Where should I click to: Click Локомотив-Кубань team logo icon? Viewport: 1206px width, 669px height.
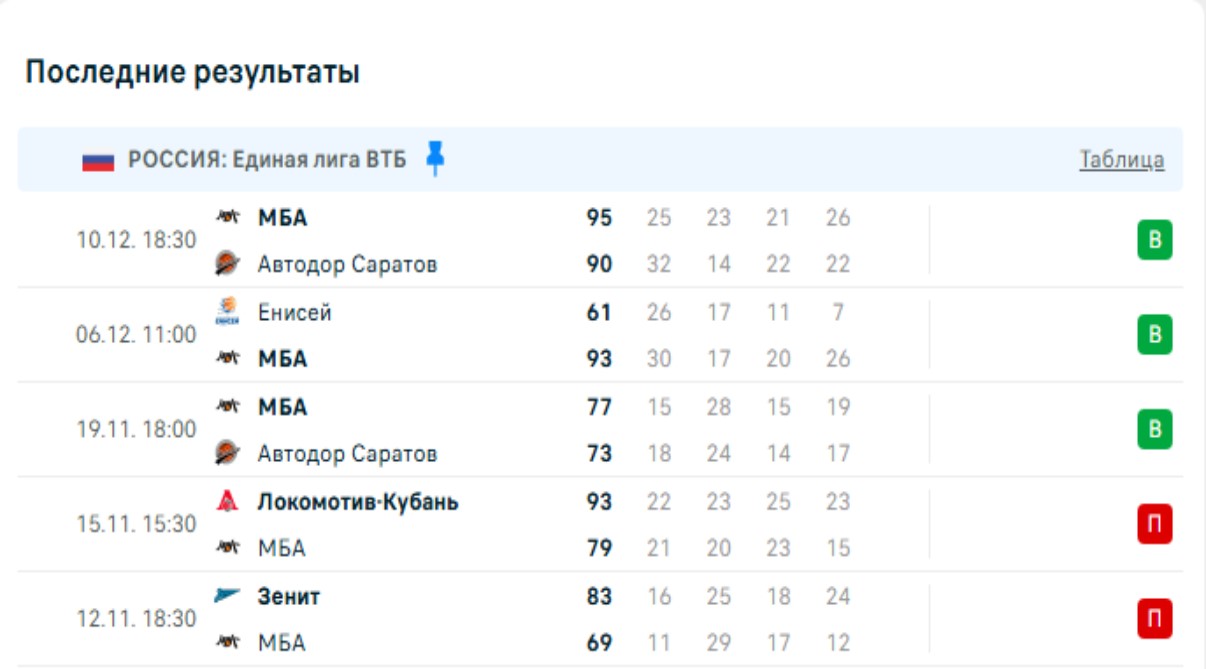[228, 501]
